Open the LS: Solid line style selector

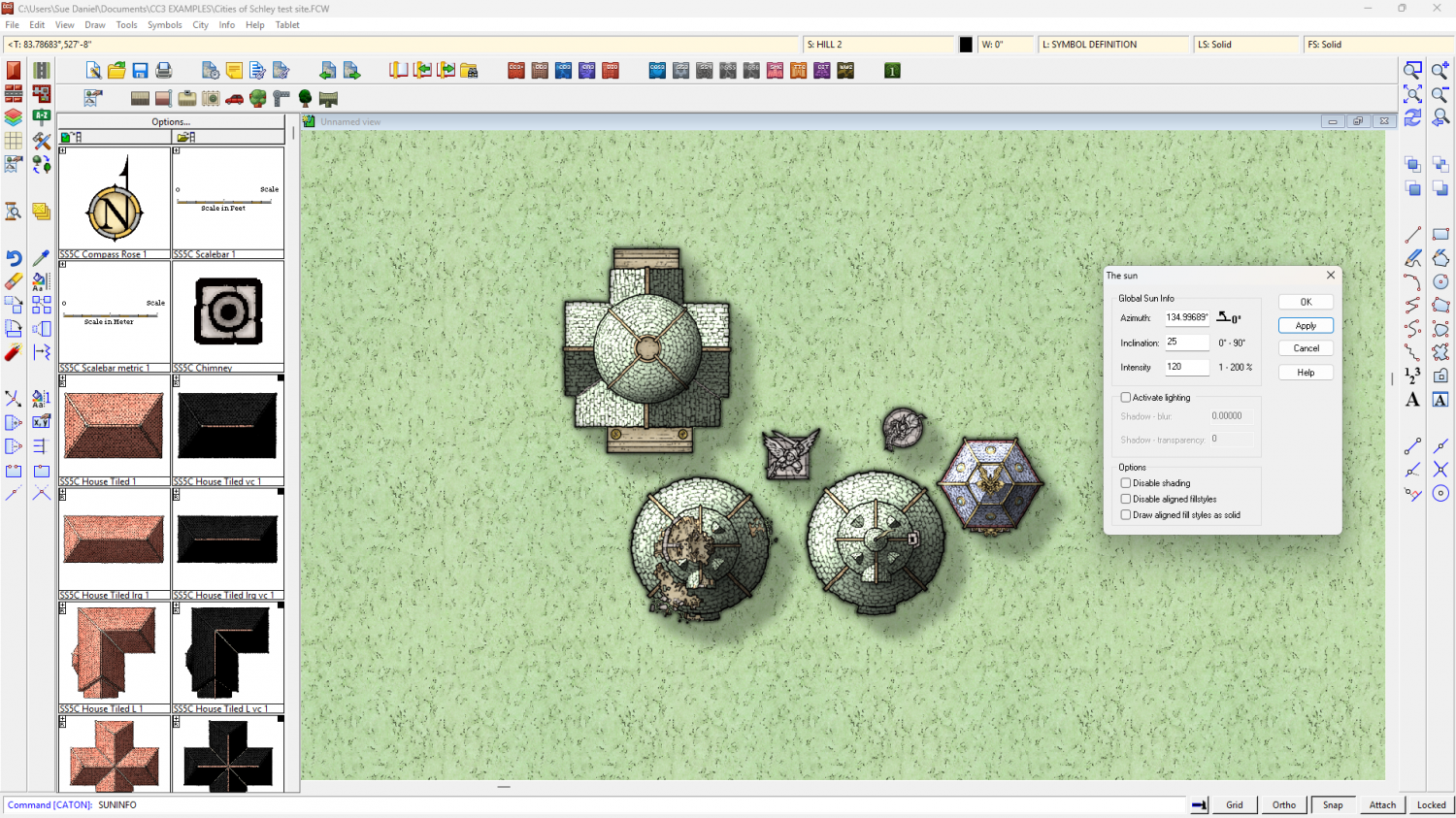click(1245, 45)
